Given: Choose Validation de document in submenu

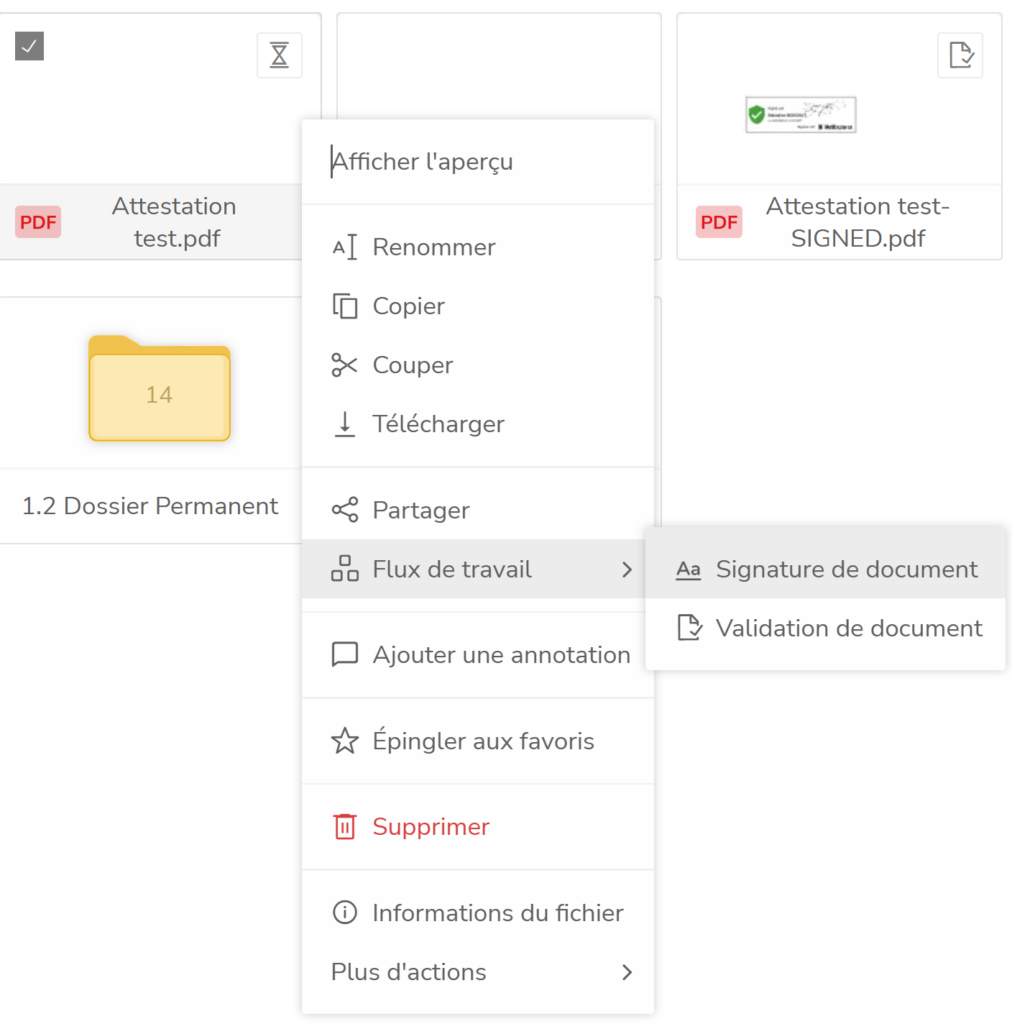Looking at the screenshot, I should click(848, 628).
